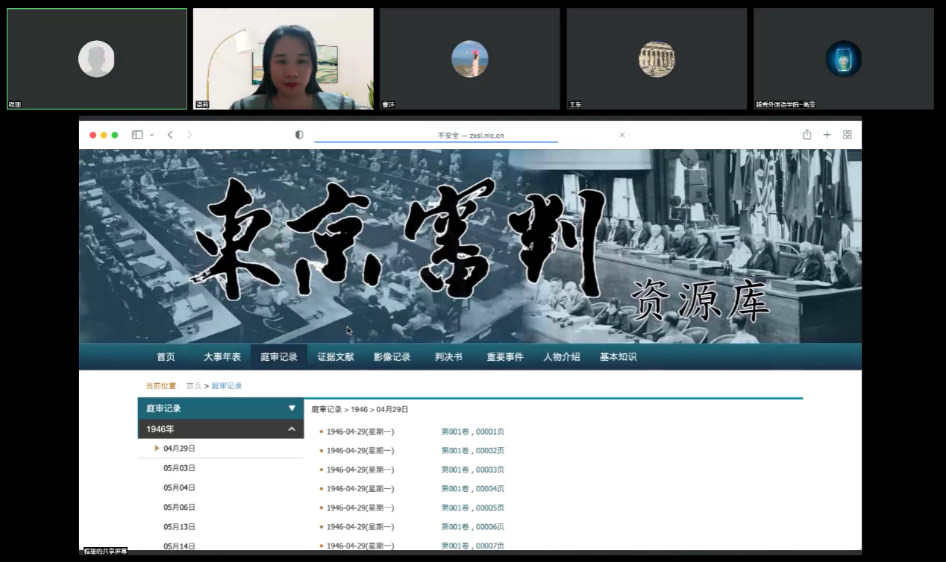Select 05月13日 in the date list

pyautogui.click(x=180, y=526)
